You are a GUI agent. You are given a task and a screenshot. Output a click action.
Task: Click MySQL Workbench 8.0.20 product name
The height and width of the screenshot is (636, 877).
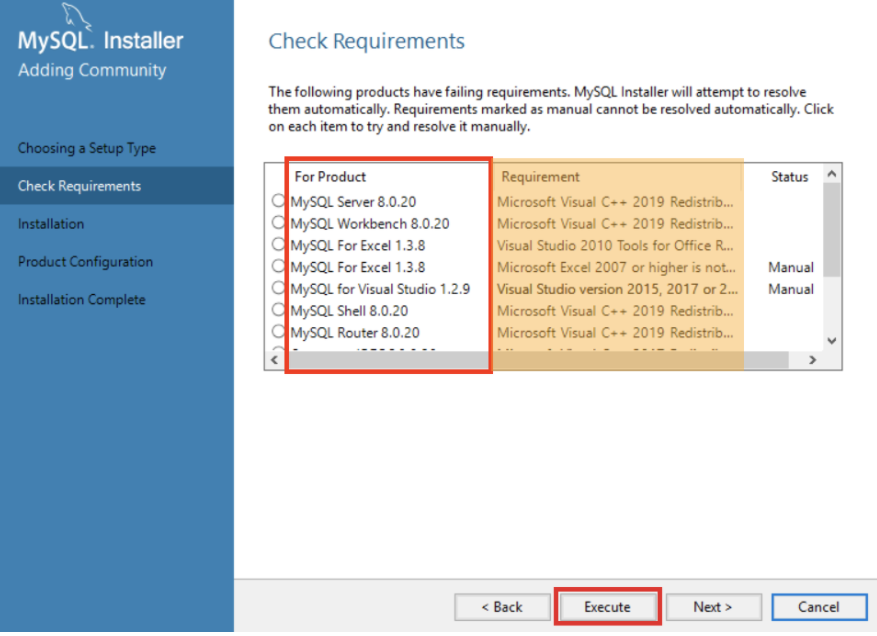[x=370, y=223]
